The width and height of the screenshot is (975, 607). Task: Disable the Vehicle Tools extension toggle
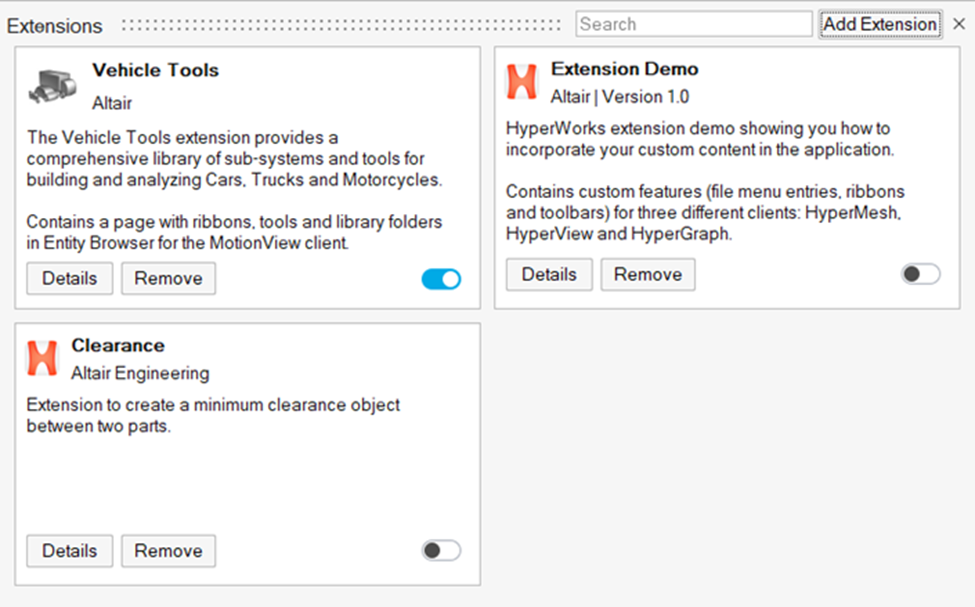pos(441,279)
